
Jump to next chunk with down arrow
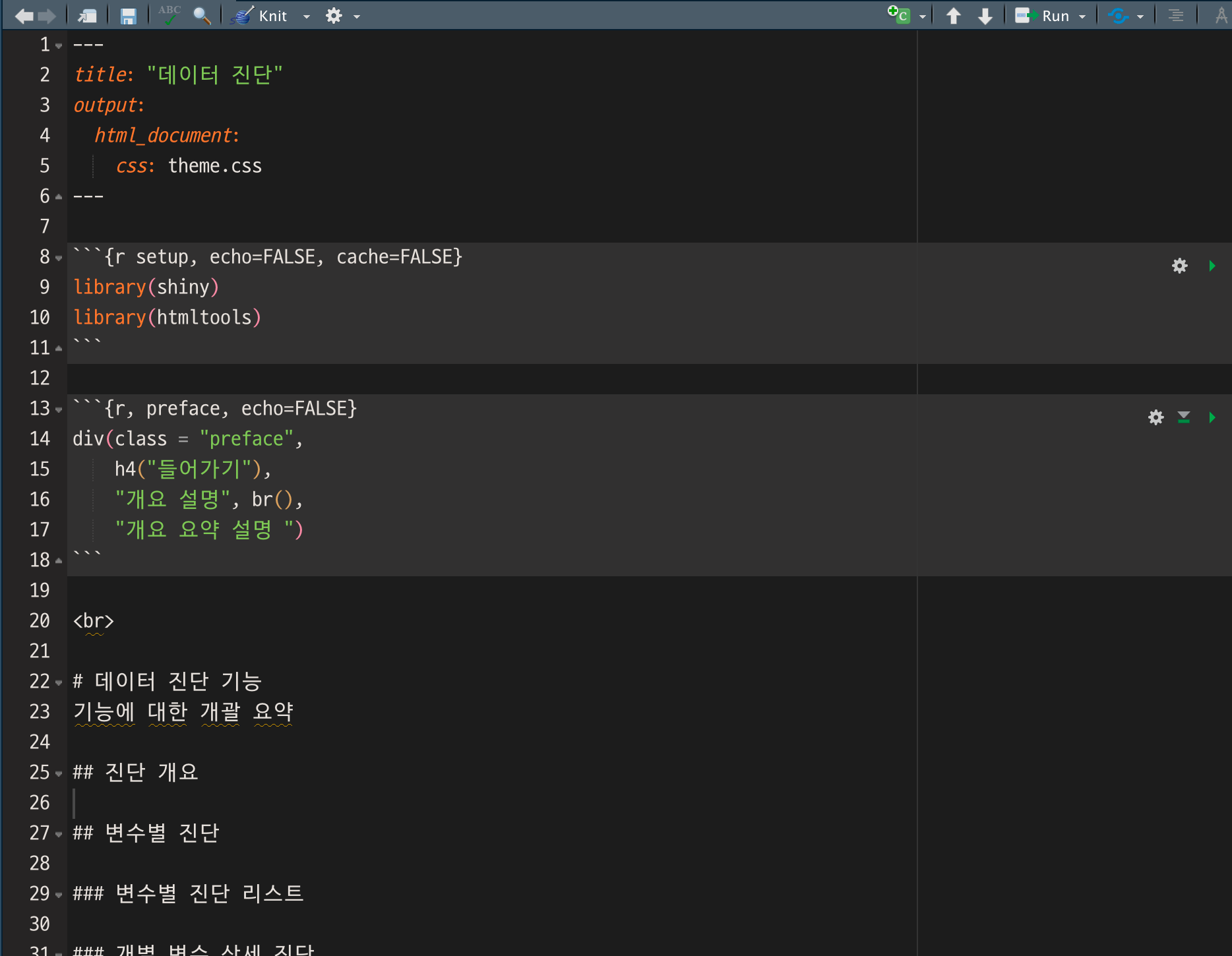985,16
